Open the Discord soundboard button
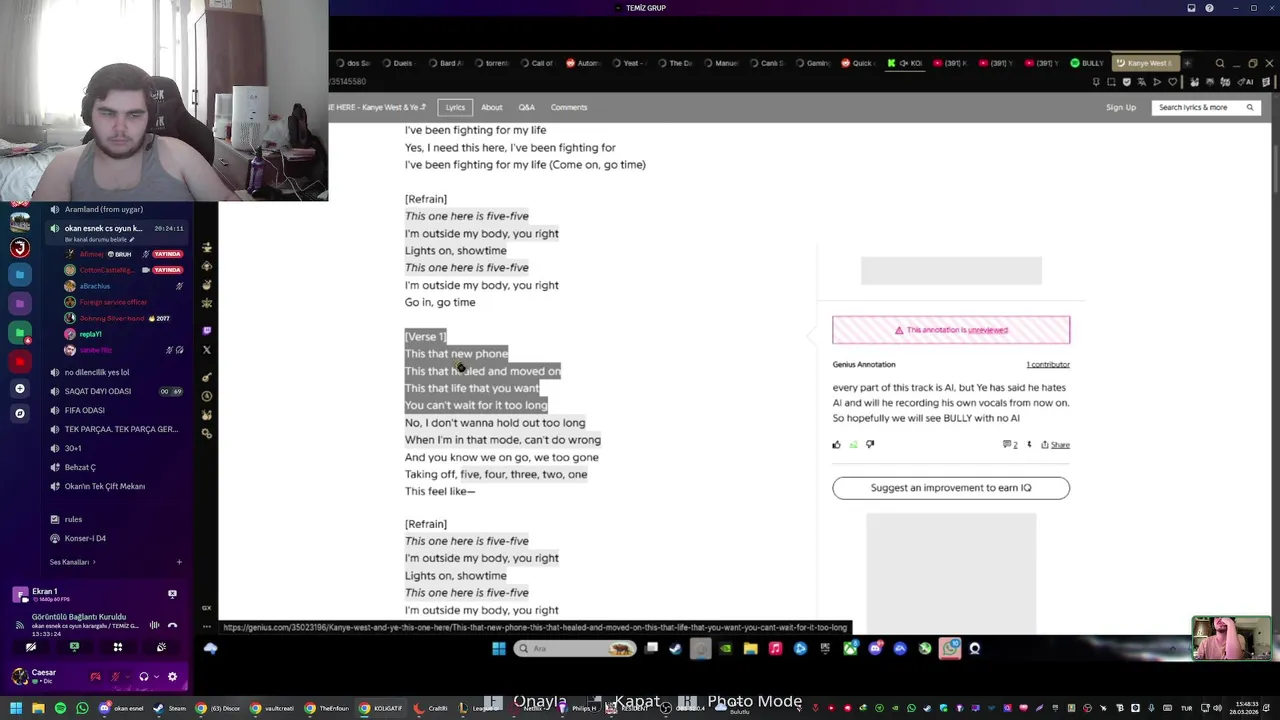Screen dimensions: 1280x720 click(x=161, y=647)
